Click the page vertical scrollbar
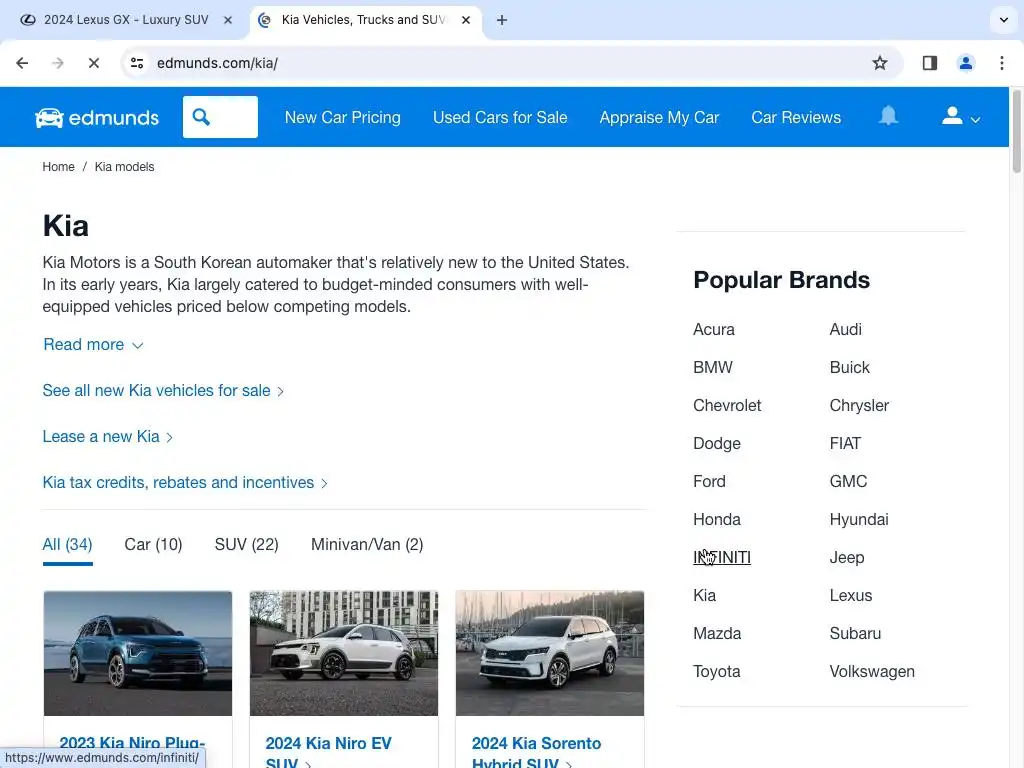The height and width of the screenshot is (768, 1024). pos(1017,400)
